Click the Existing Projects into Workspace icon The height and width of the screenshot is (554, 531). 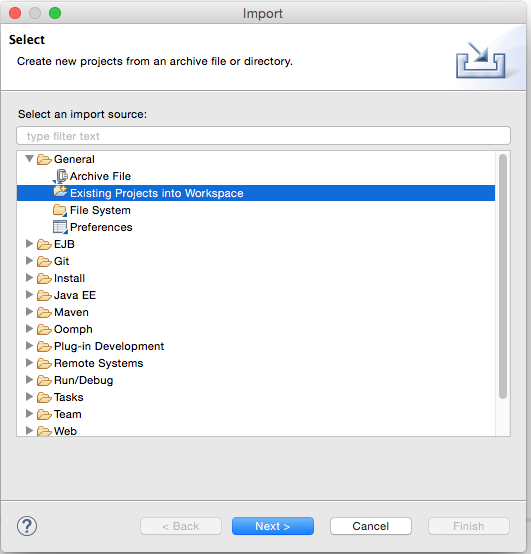60,192
